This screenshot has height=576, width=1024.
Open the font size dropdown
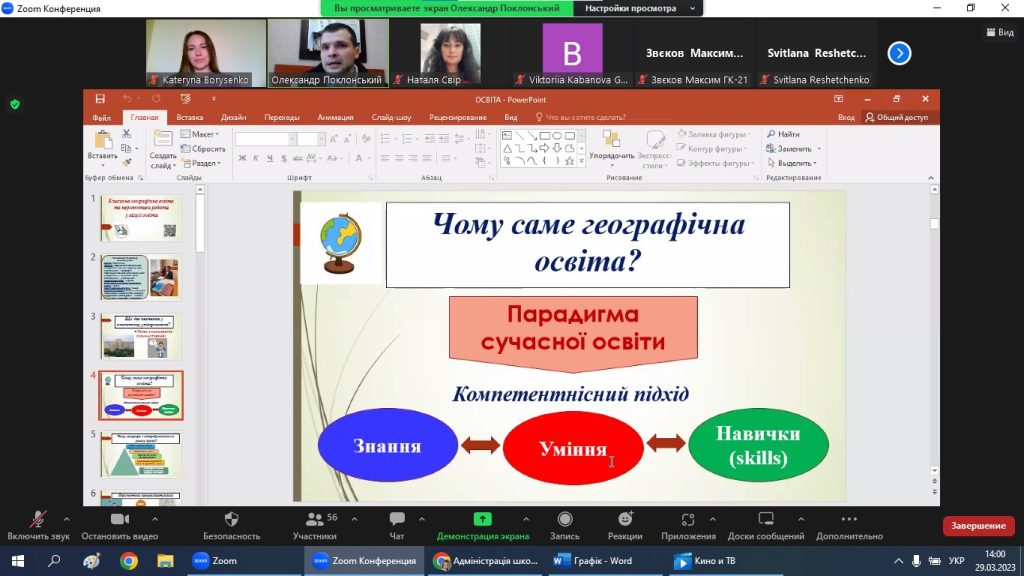(x=320, y=138)
